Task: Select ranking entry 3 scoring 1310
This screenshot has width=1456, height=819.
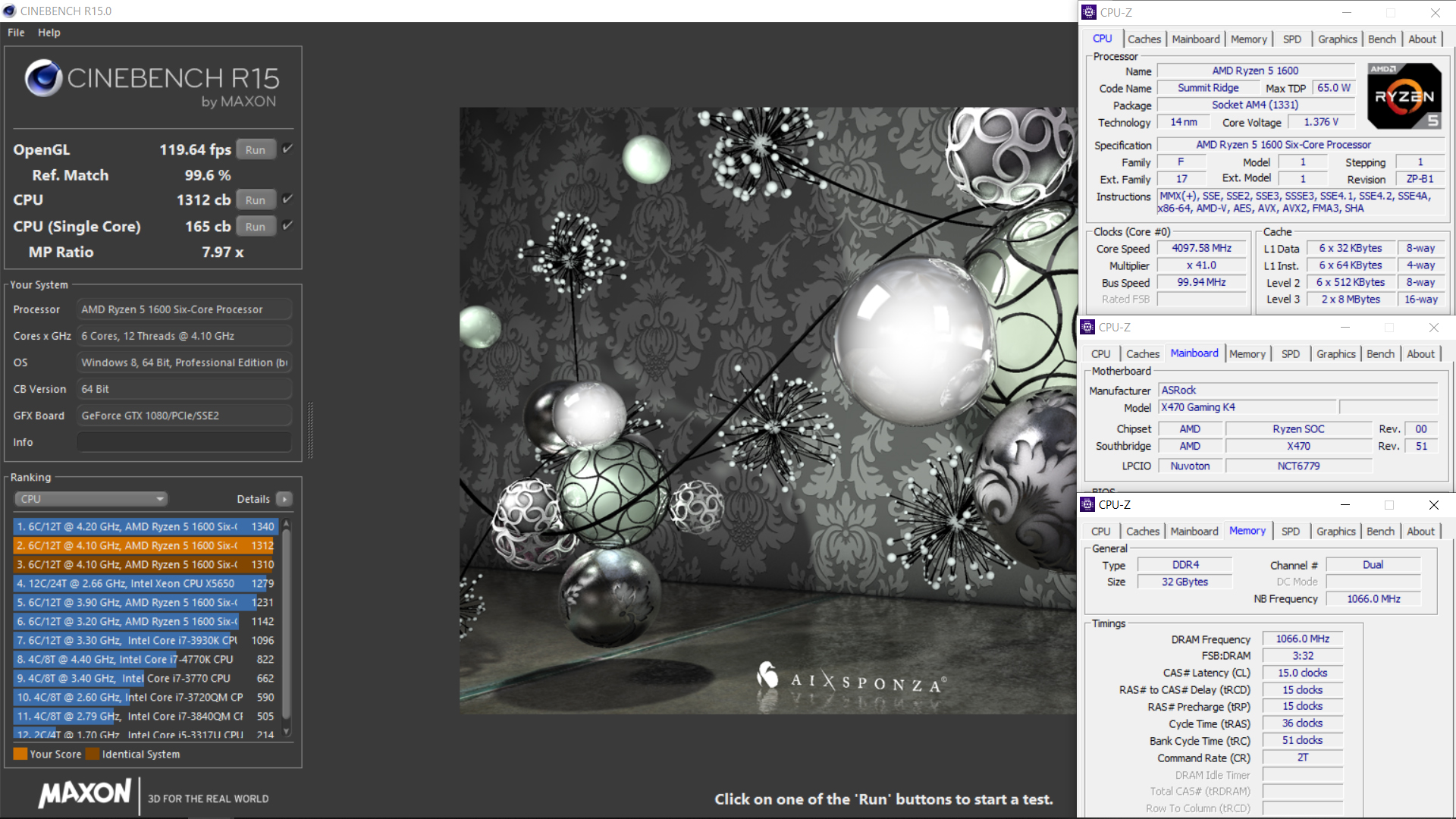Action: 144,564
